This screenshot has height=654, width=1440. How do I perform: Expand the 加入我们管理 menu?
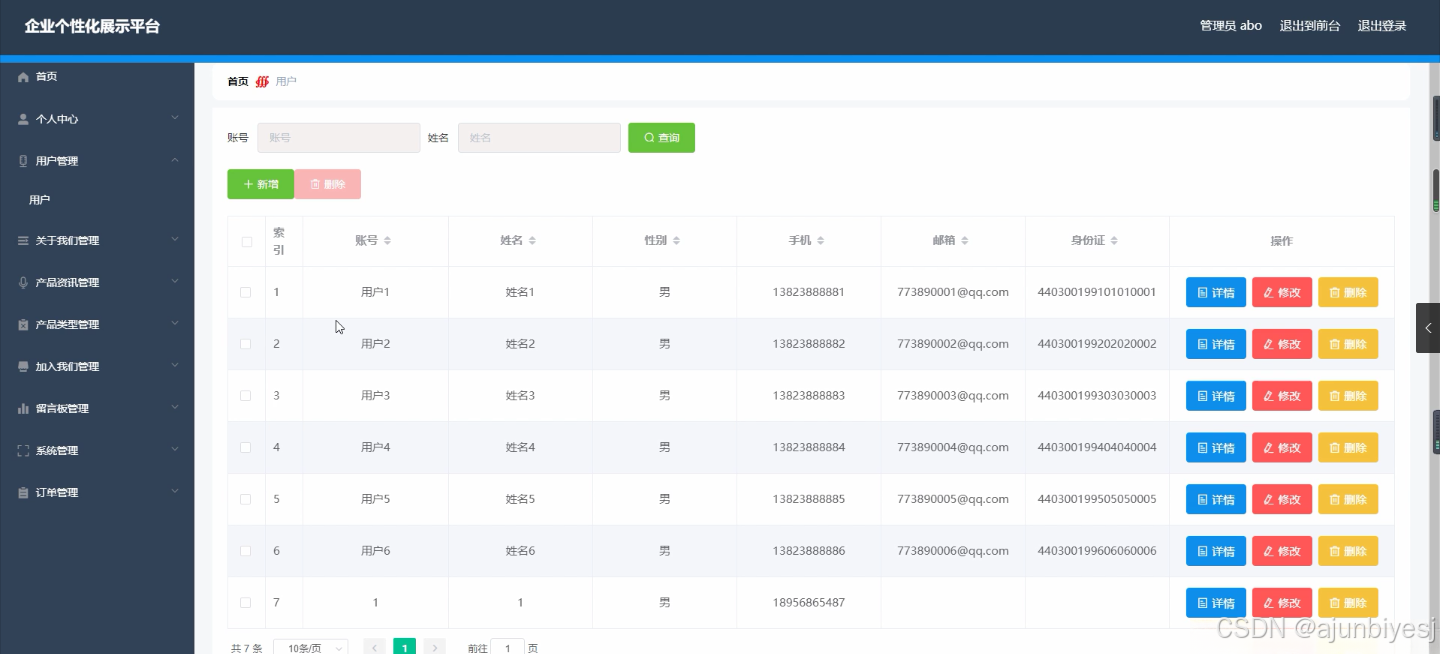(175, 366)
